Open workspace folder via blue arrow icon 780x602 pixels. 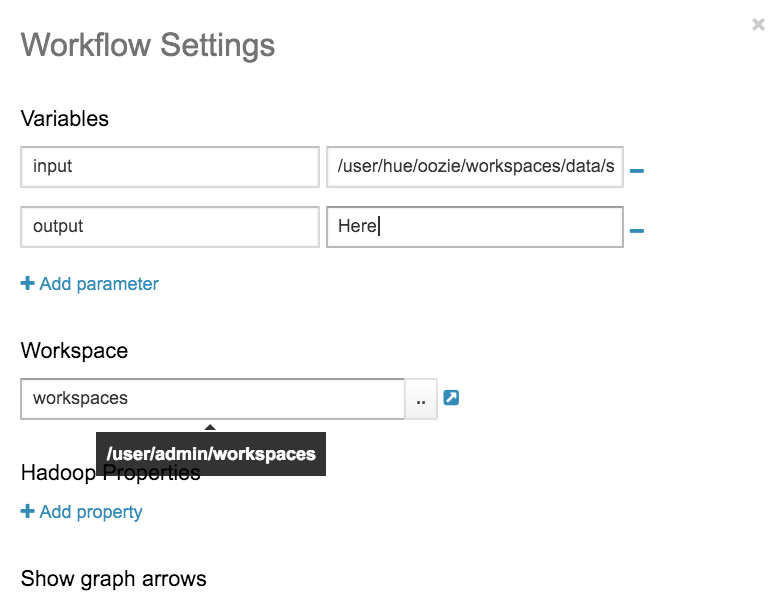[451, 398]
